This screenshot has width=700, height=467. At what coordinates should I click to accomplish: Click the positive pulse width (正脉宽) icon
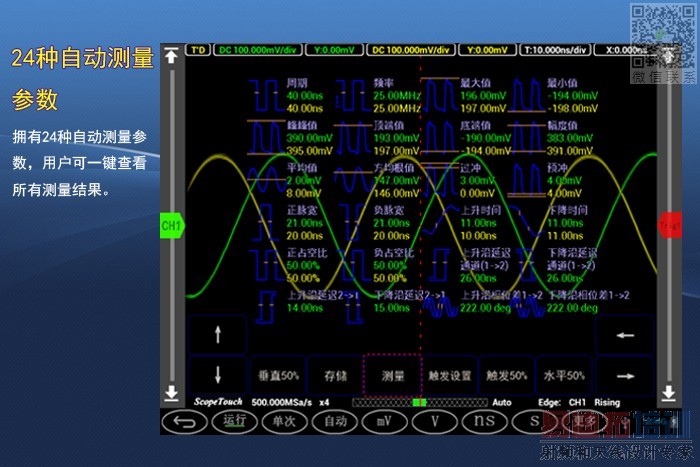pyautogui.click(x=267, y=222)
